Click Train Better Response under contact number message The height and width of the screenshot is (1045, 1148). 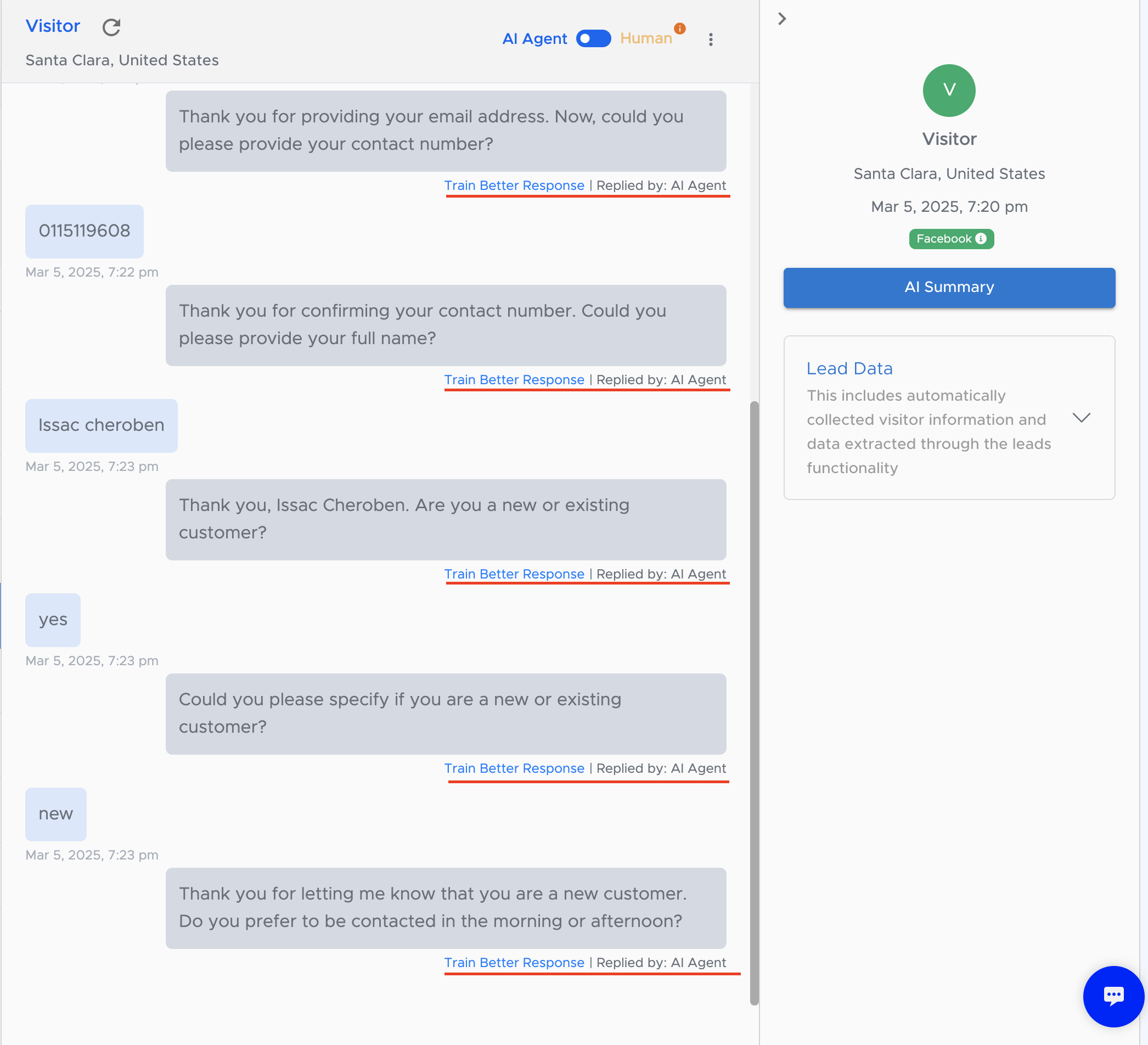click(514, 186)
